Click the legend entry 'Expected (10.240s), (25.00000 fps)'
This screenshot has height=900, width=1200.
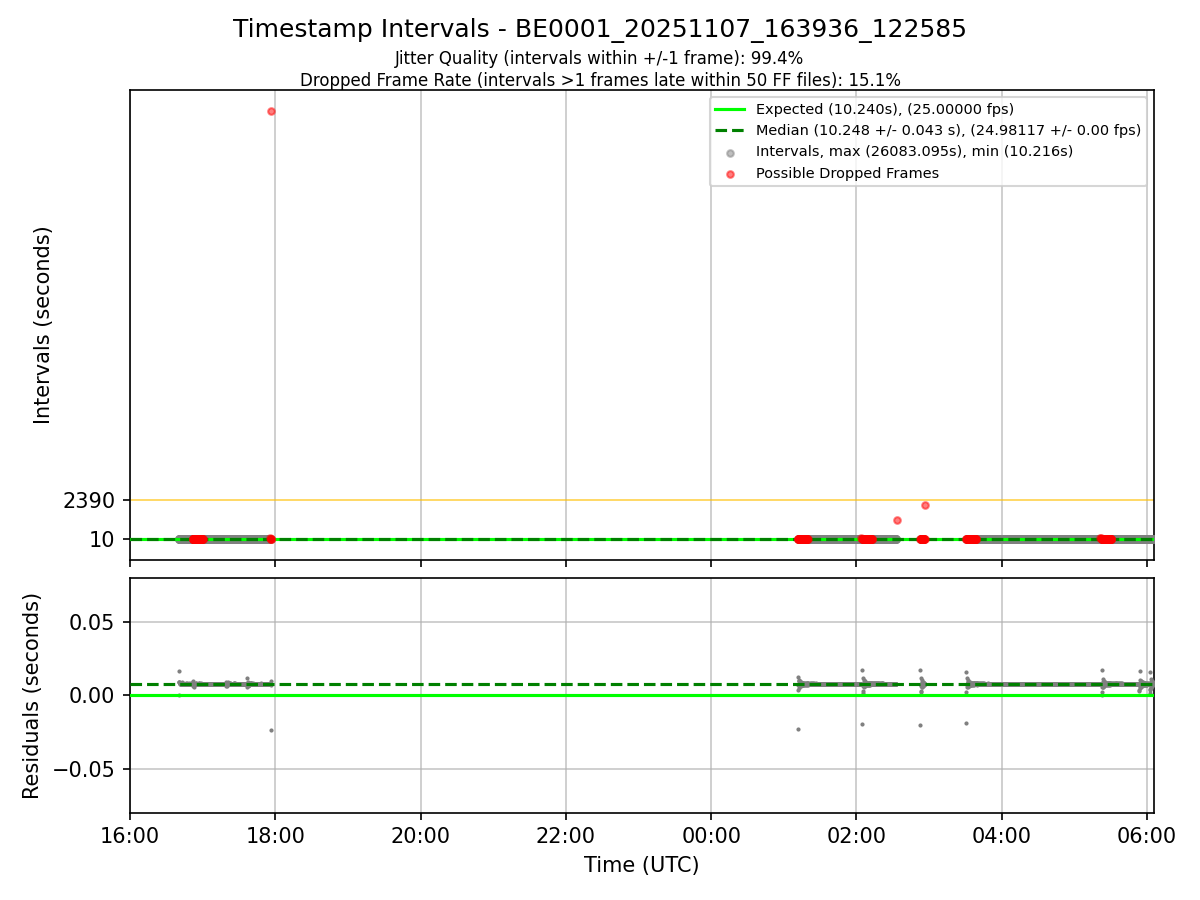[884, 109]
